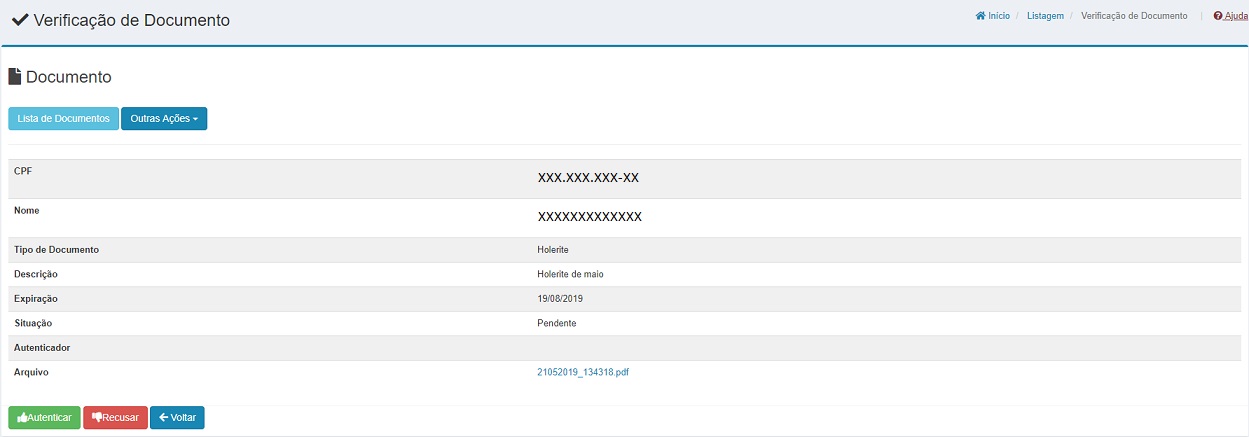Click the Pendente status value

point(557,323)
